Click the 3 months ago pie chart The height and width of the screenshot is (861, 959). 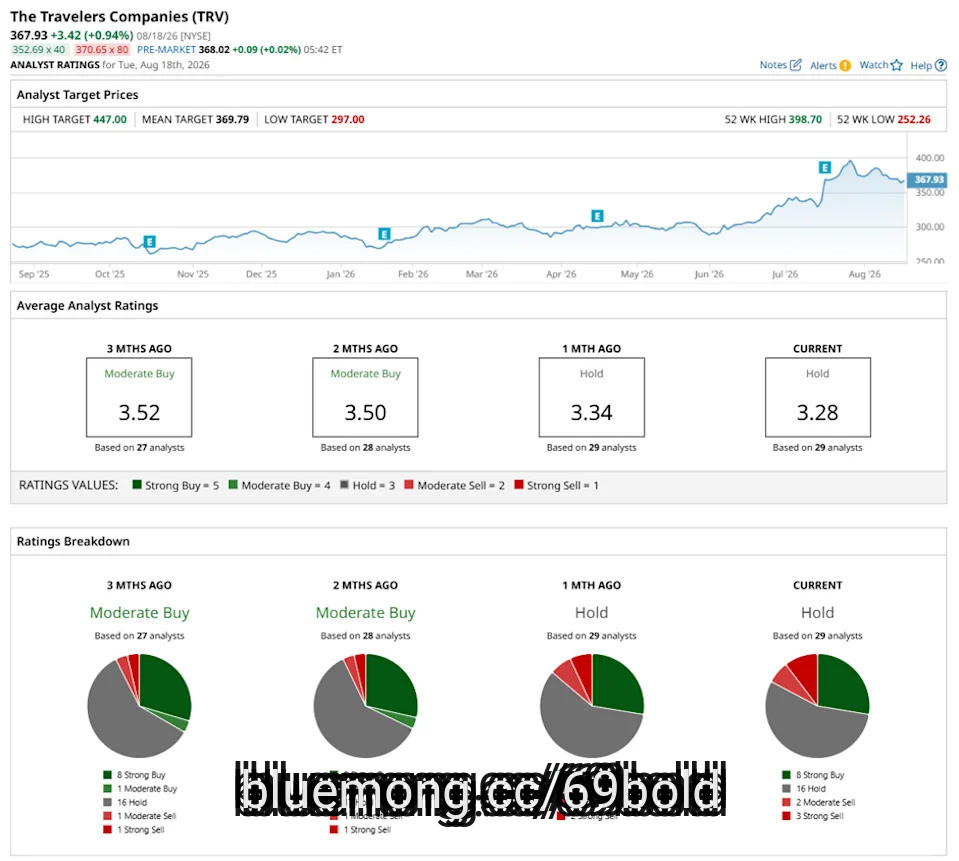tap(139, 705)
